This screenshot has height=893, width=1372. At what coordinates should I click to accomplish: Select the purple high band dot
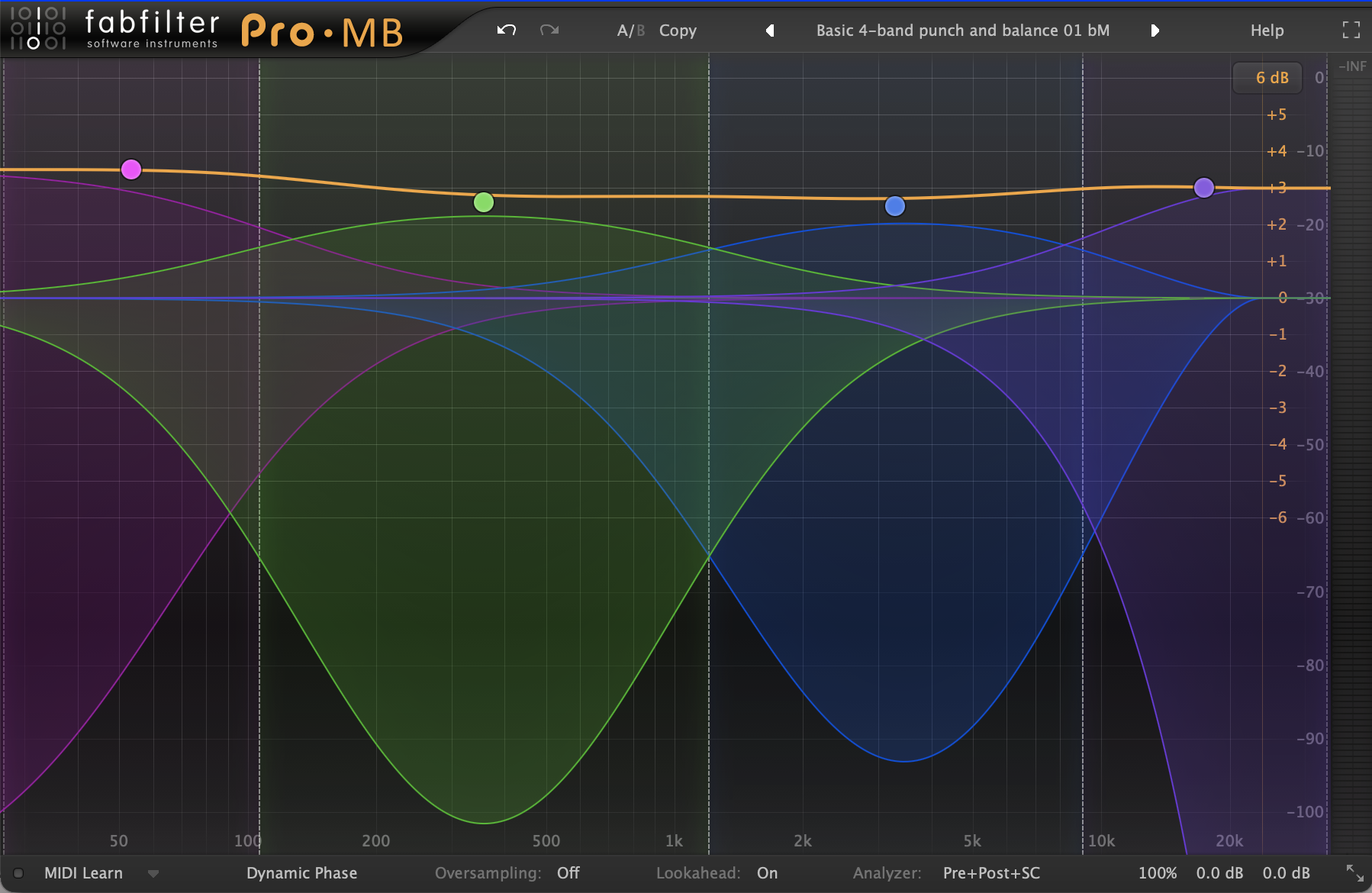click(x=1204, y=188)
